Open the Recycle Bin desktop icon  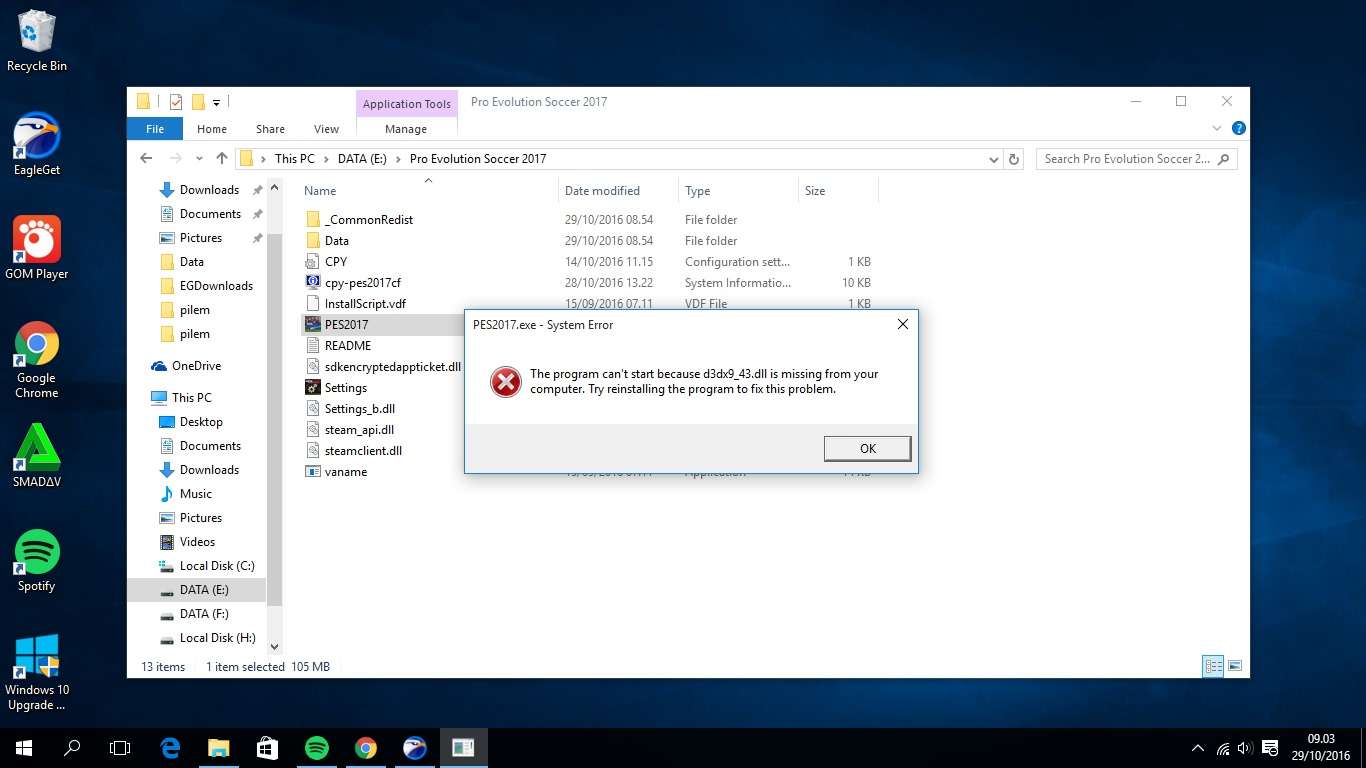(x=36, y=41)
